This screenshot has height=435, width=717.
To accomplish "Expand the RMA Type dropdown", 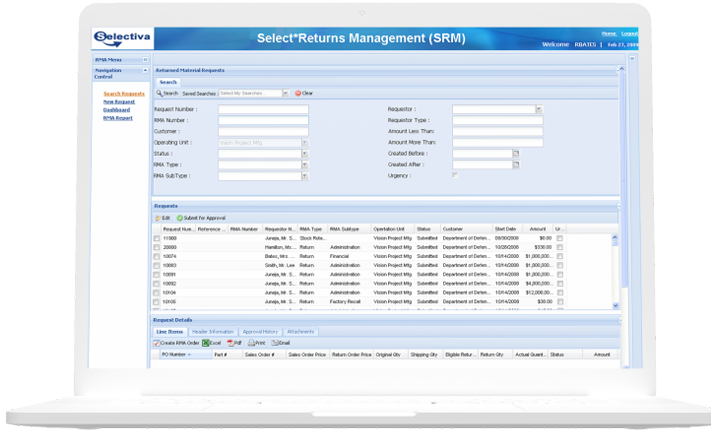I will (x=304, y=164).
